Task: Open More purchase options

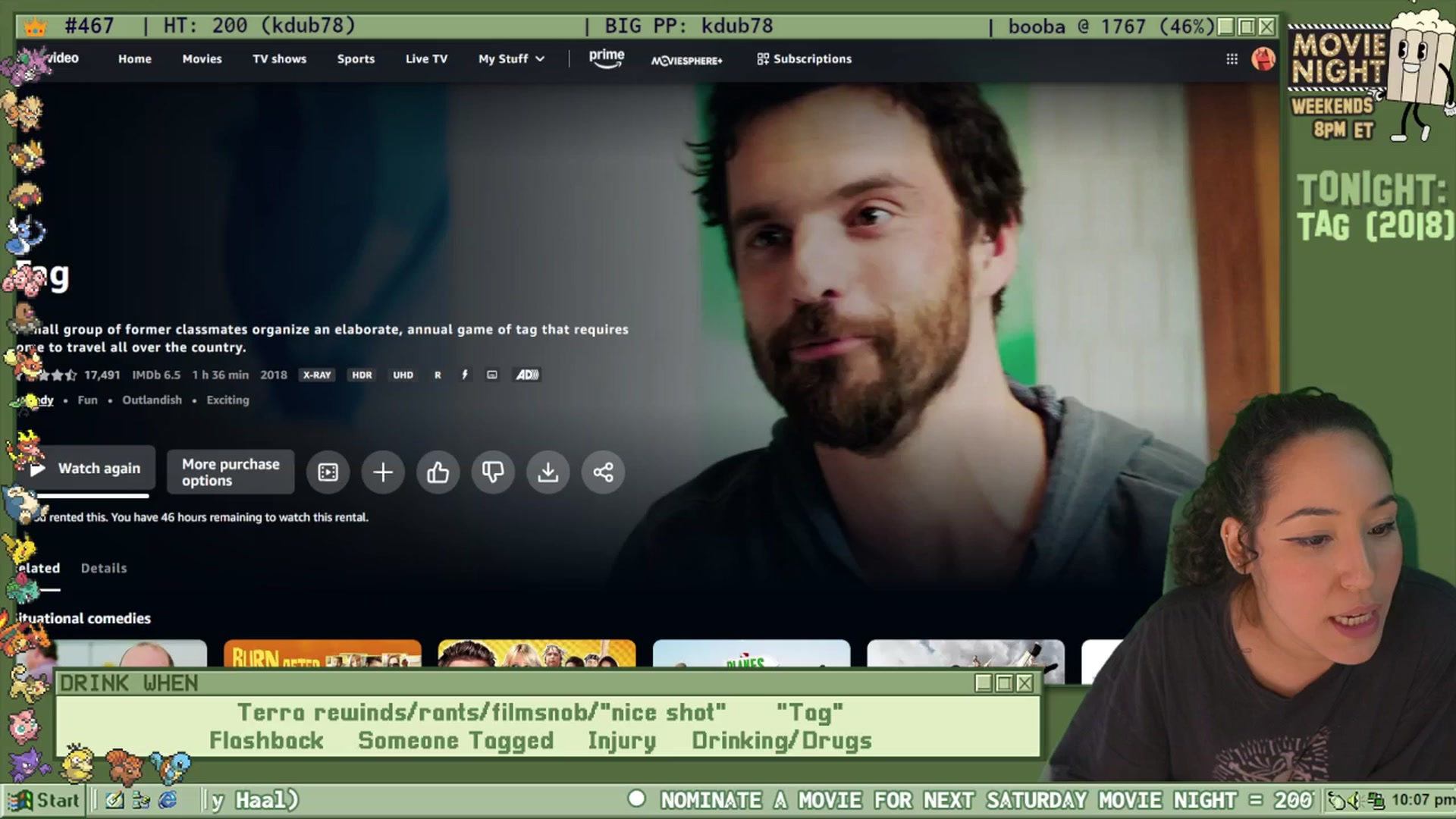Action: (x=231, y=472)
